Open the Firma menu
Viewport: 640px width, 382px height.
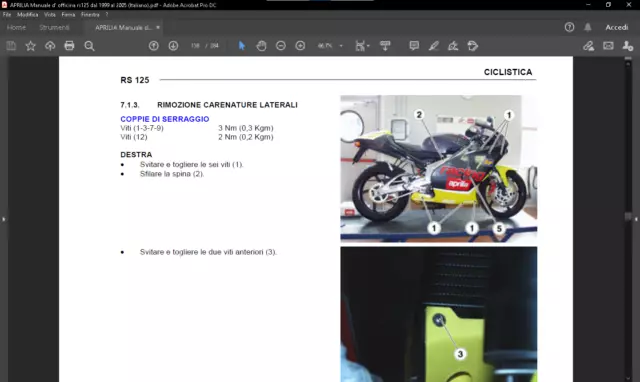click(x=68, y=14)
